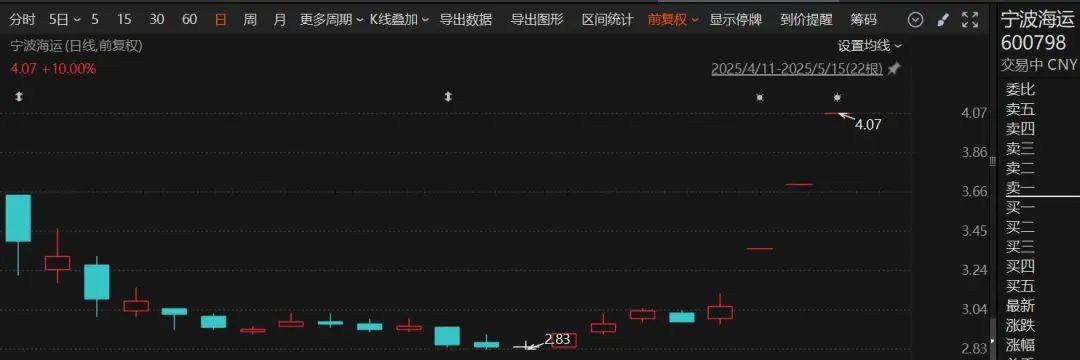Toggle 显示停牌 suspension display
1080x360 pixels.
point(736,20)
